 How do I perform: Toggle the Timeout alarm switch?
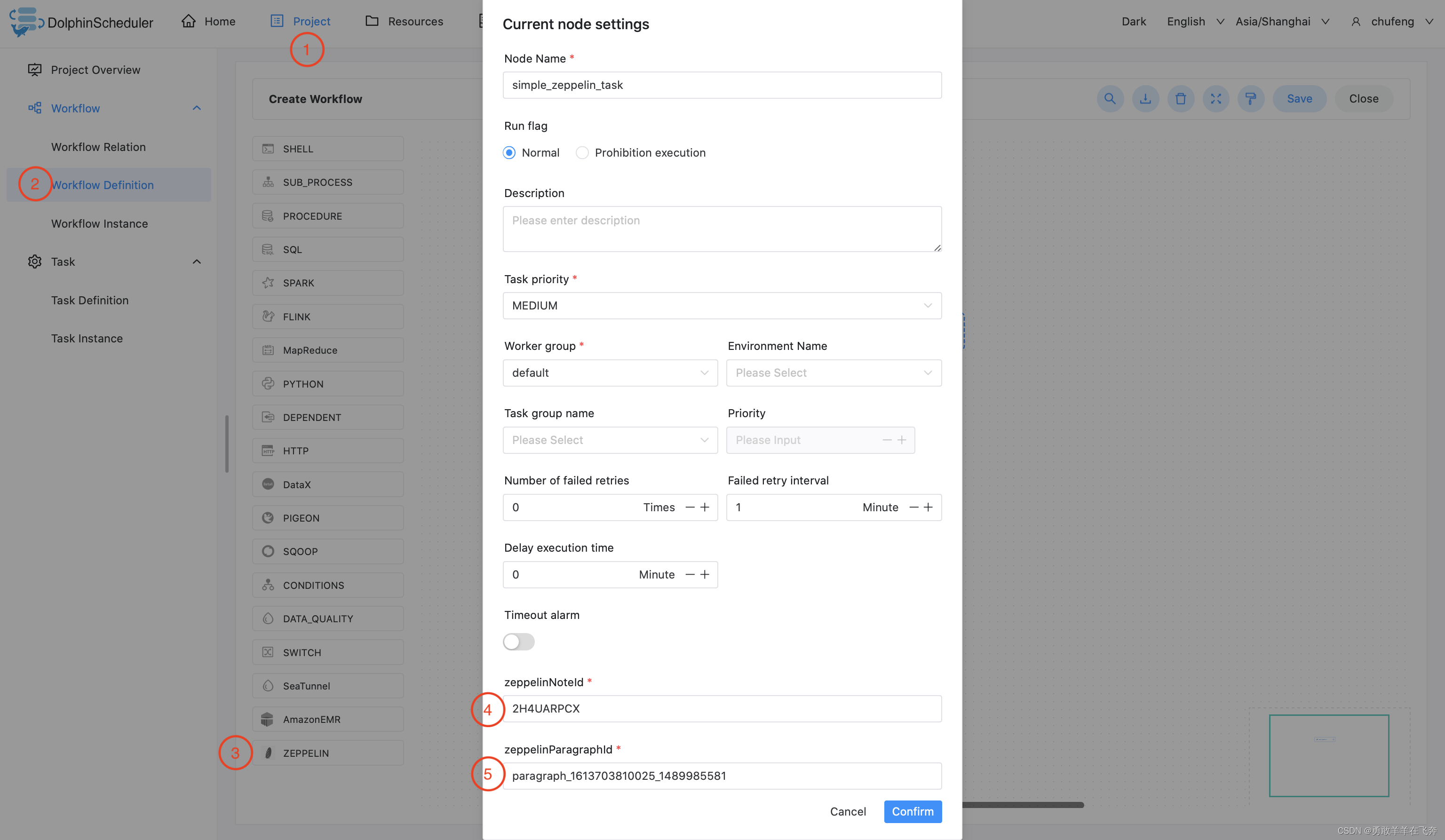coord(519,641)
